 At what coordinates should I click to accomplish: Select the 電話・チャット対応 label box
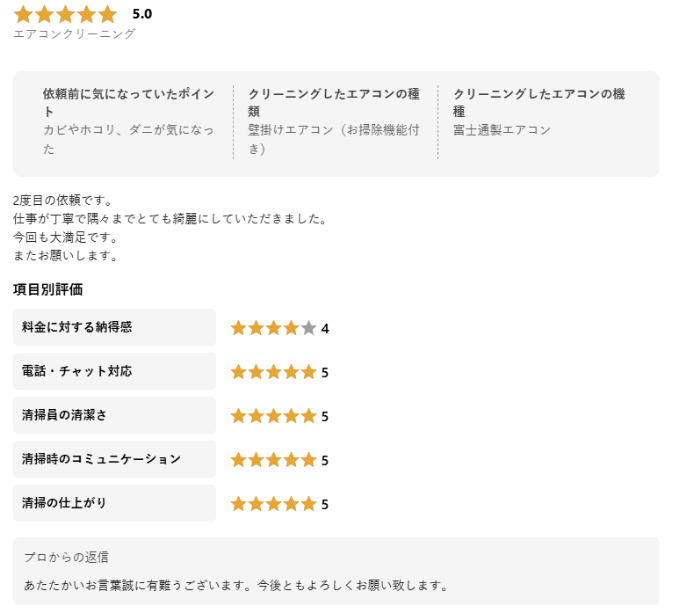click(x=114, y=371)
